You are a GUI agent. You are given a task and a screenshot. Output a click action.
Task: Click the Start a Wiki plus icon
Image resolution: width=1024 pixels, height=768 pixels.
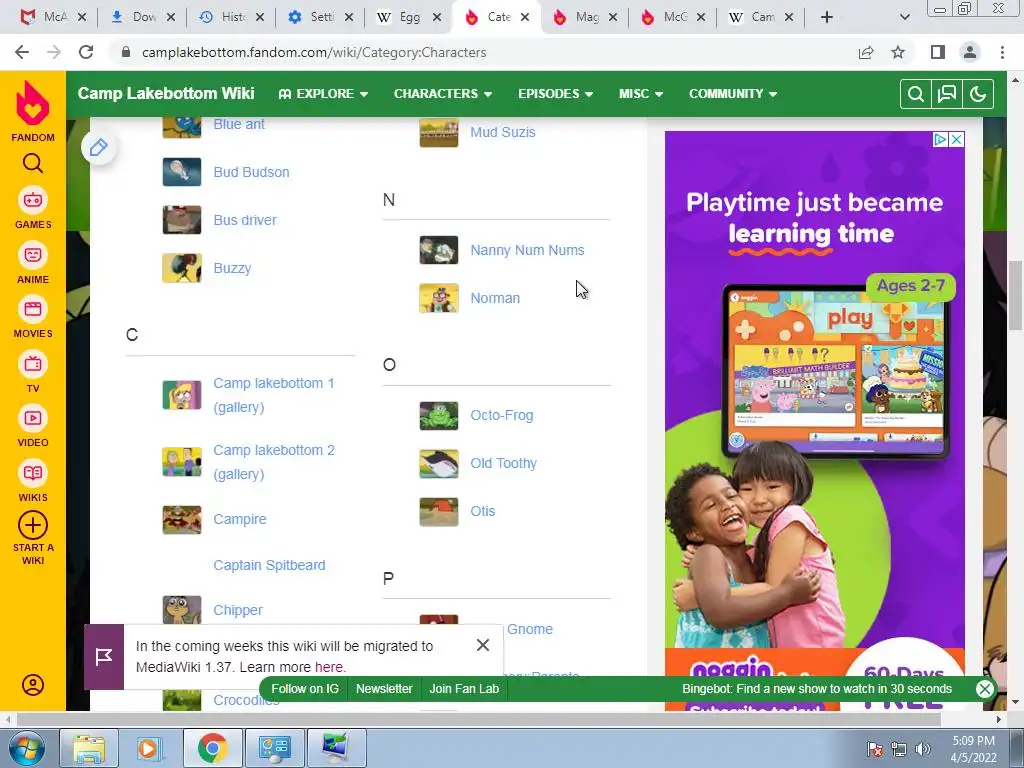click(33, 525)
